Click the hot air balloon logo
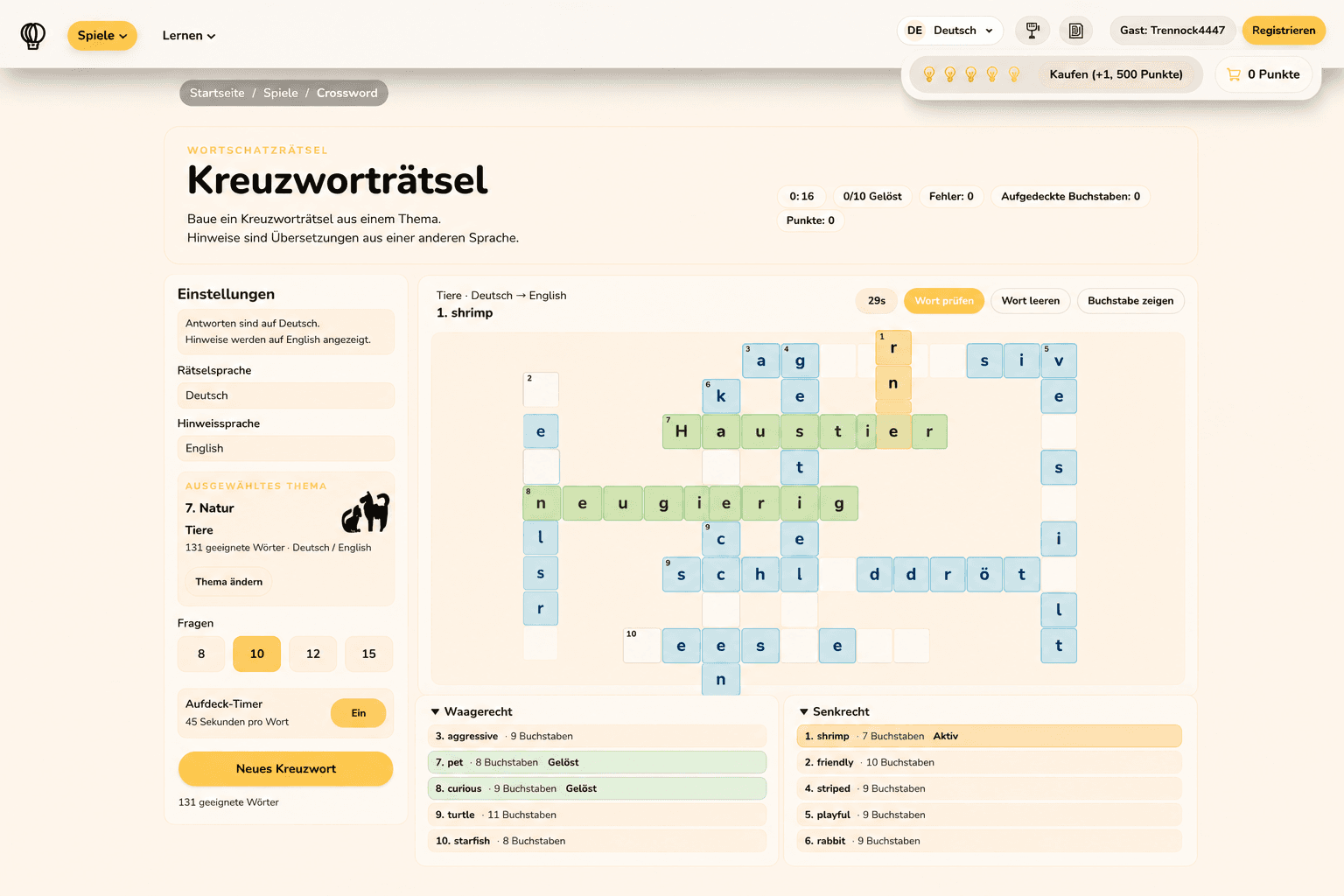This screenshot has height=896, width=1344. click(33, 35)
